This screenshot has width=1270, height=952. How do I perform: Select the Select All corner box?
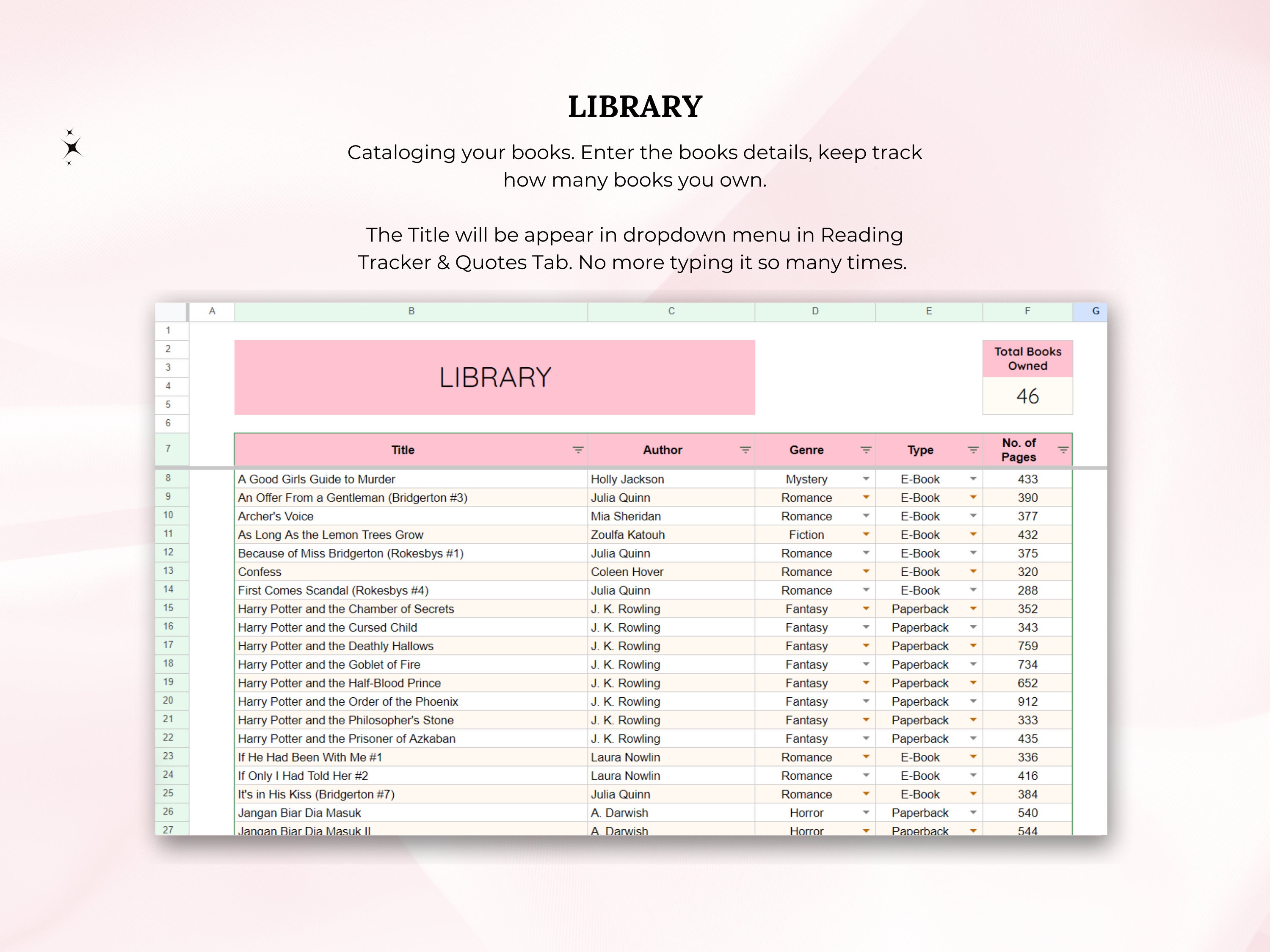point(171,311)
